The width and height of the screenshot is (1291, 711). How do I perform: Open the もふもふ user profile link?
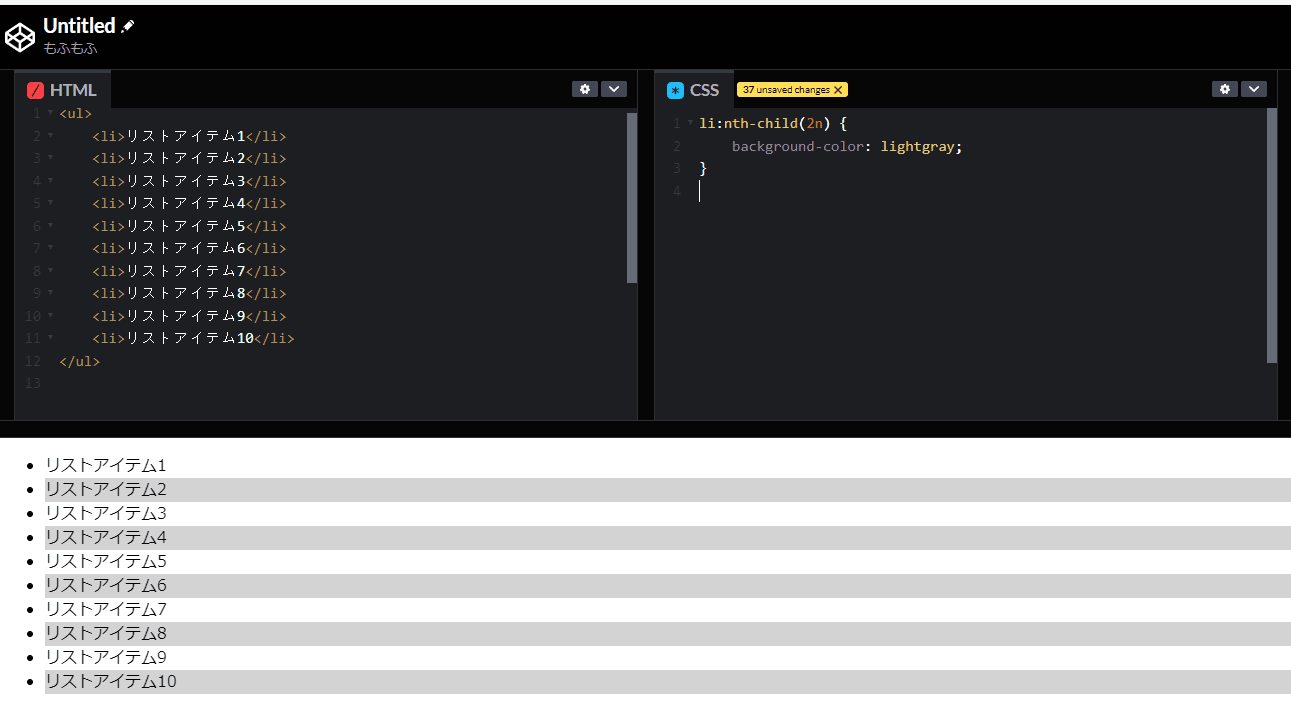[70, 48]
